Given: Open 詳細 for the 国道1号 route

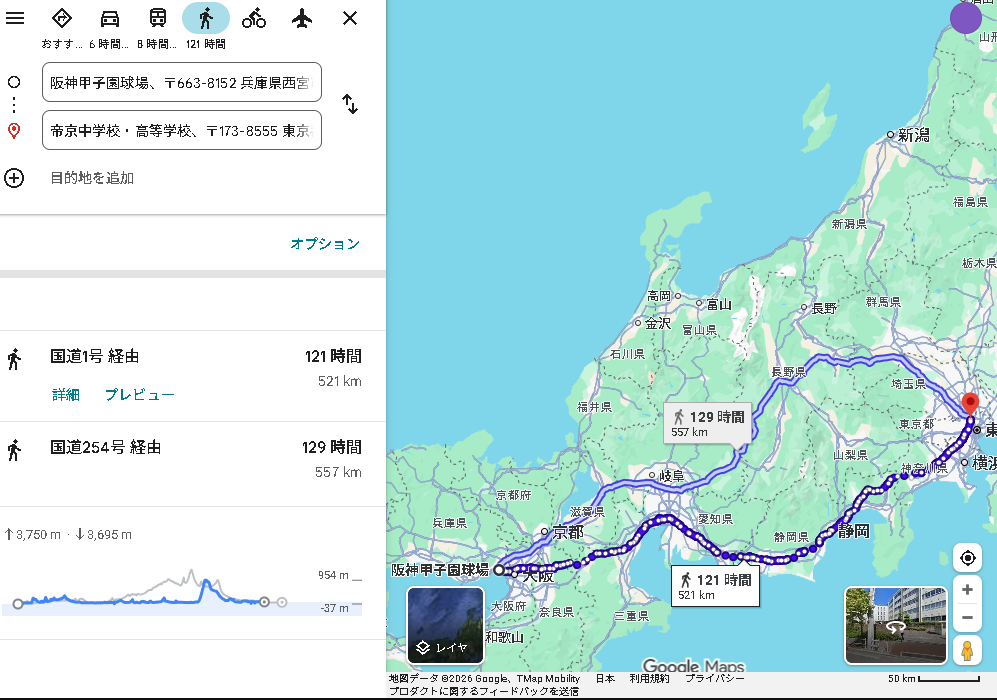Looking at the screenshot, I should click(66, 395).
